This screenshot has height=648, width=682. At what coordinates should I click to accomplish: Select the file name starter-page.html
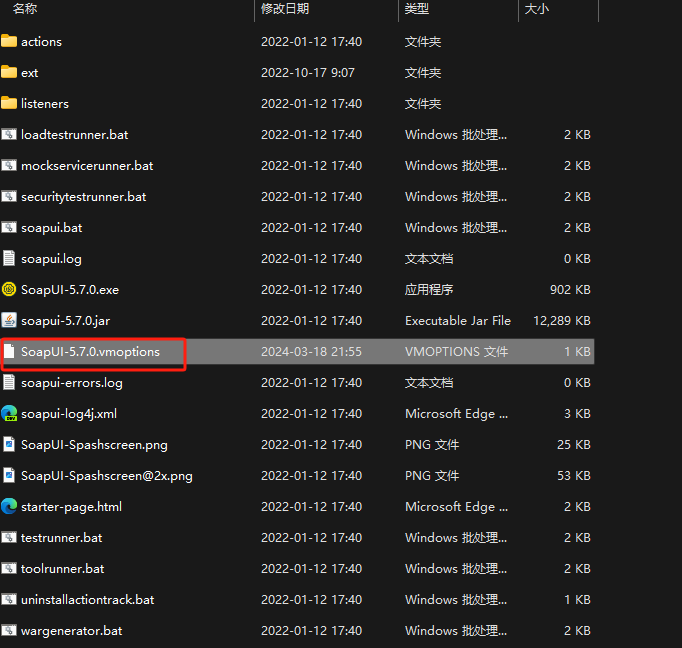coord(71,507)
